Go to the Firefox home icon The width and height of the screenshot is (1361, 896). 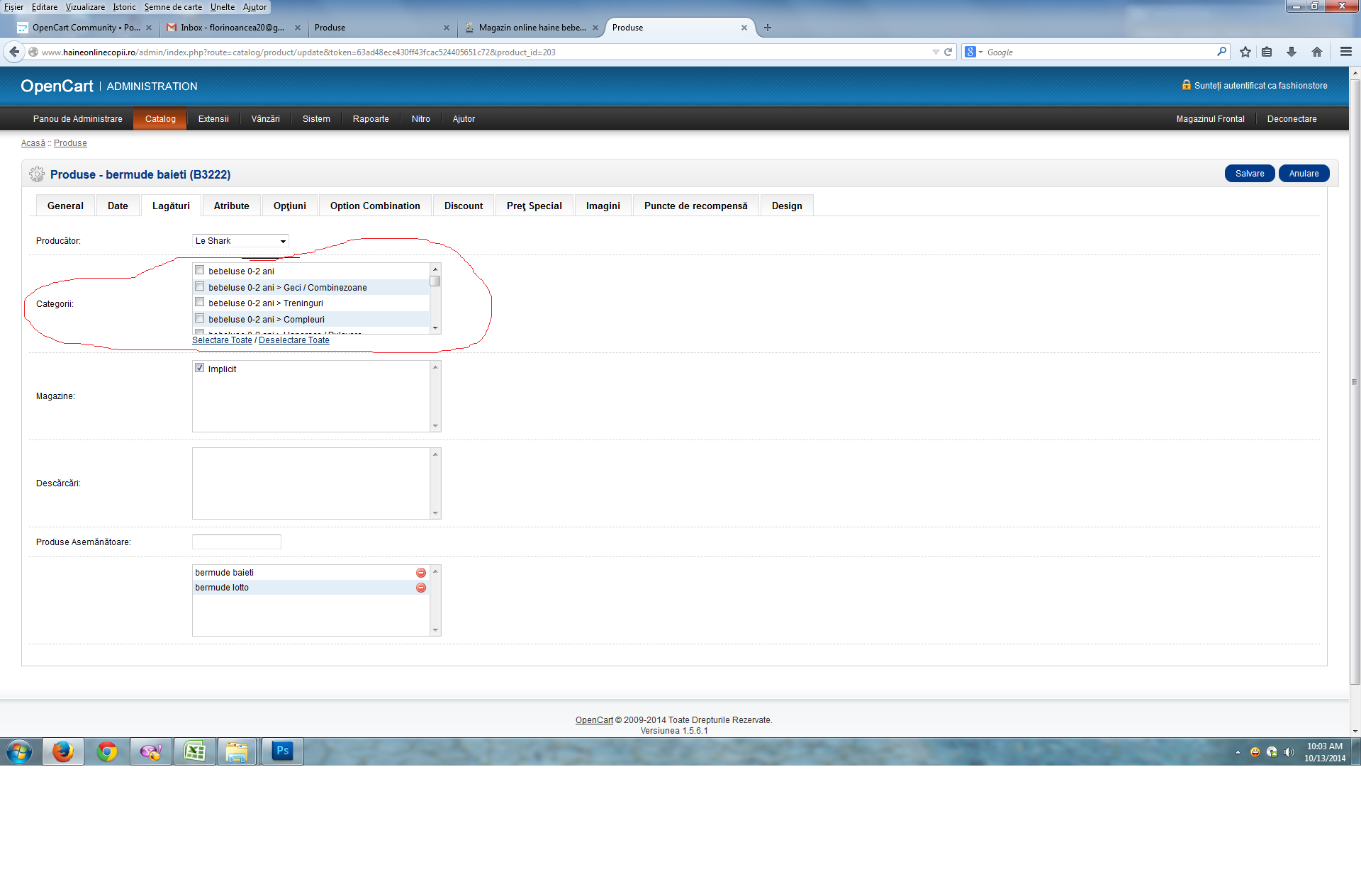1317,52
